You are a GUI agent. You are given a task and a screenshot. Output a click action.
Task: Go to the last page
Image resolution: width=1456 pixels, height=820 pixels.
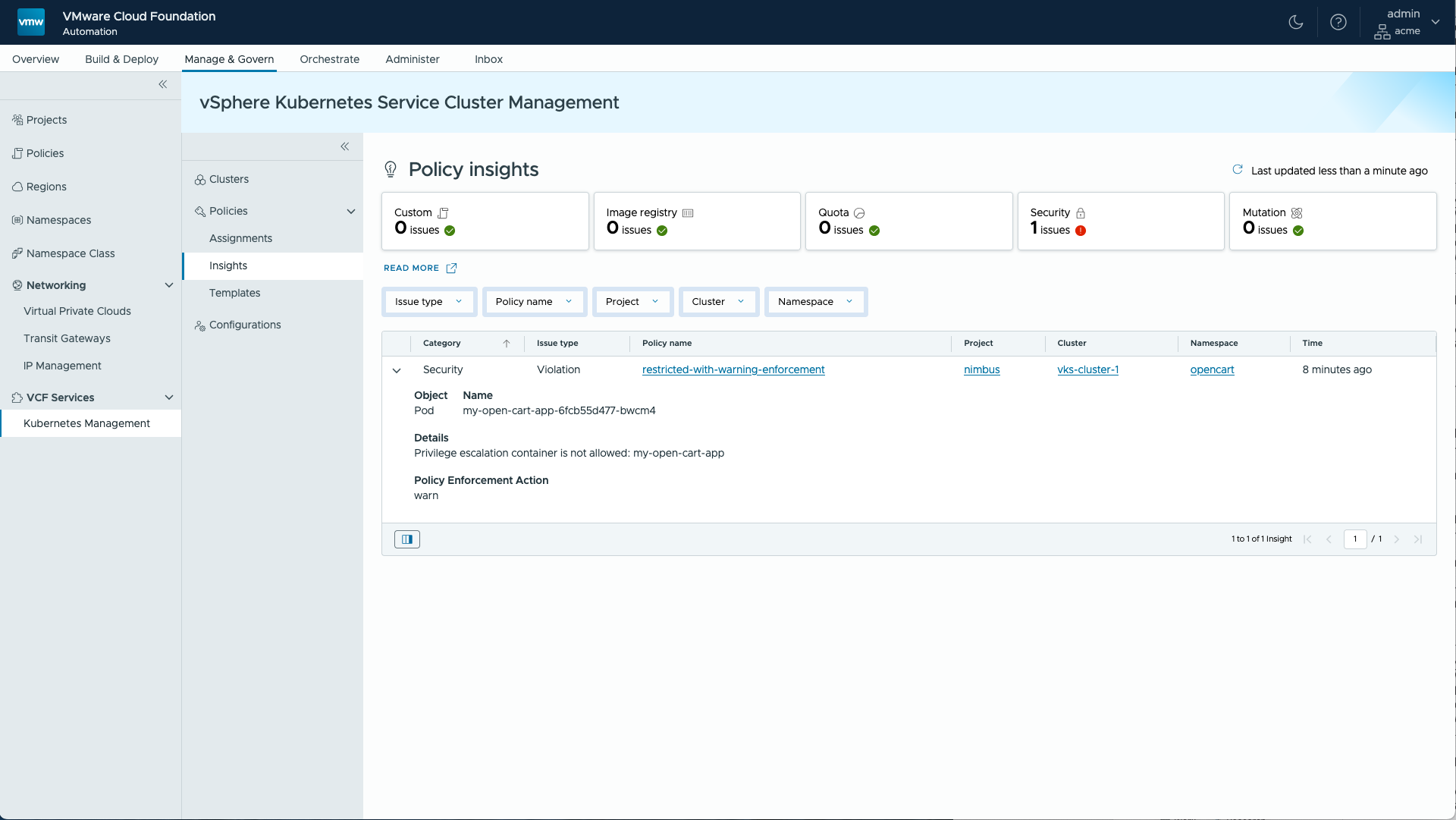[x=1418, y=539]
